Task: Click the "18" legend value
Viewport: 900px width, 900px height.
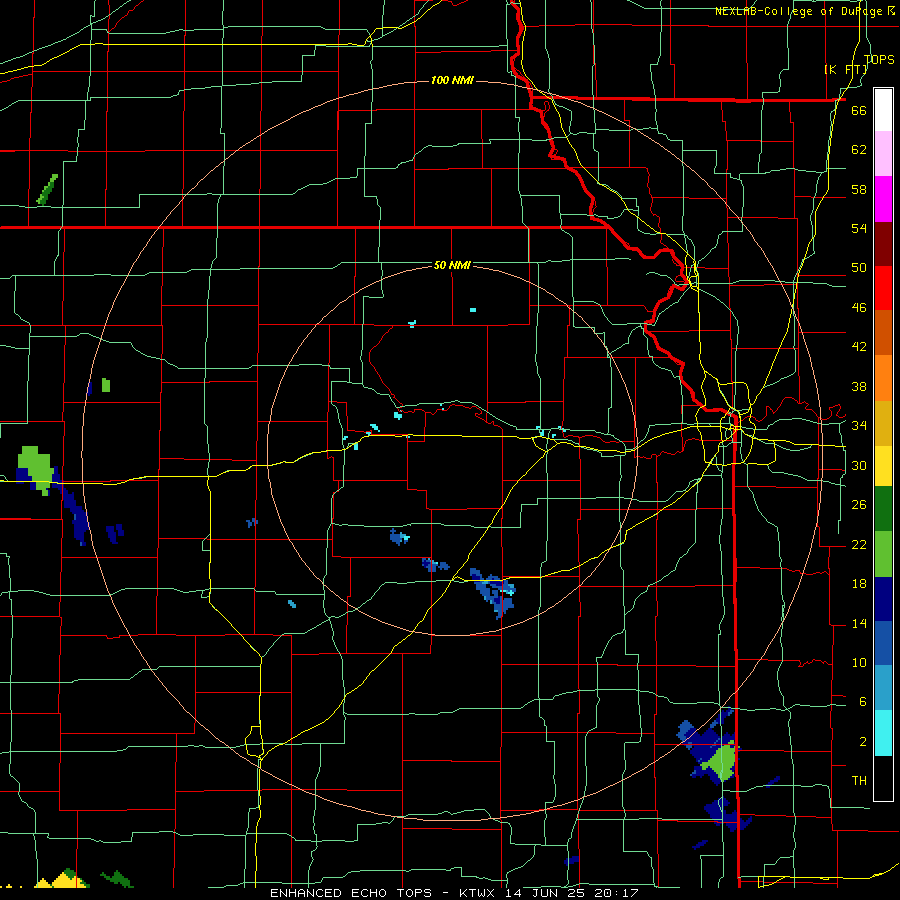Action: pyautogui.click(x=859, y=584)
